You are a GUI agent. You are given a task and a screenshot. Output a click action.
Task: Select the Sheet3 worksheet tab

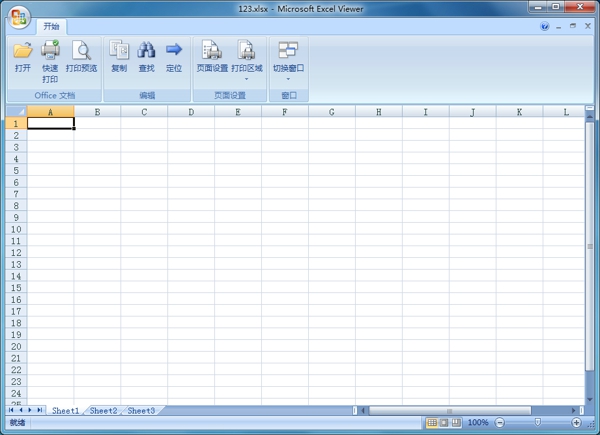pos(141,411)
